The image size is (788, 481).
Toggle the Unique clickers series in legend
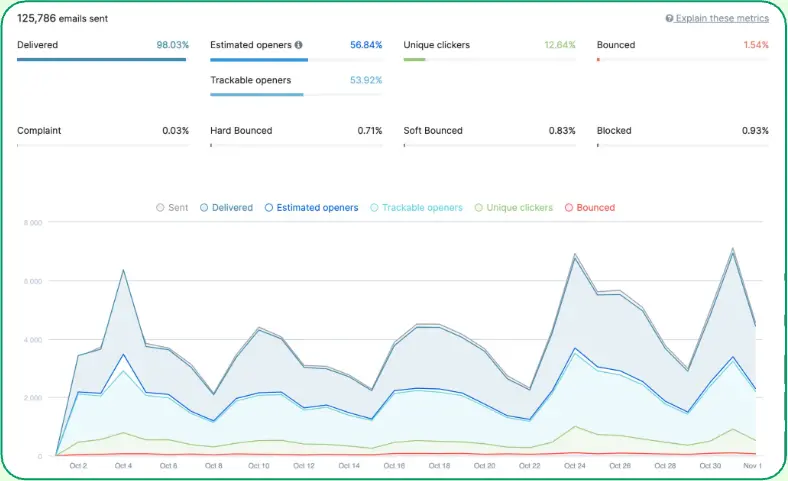tap(514, 208)
